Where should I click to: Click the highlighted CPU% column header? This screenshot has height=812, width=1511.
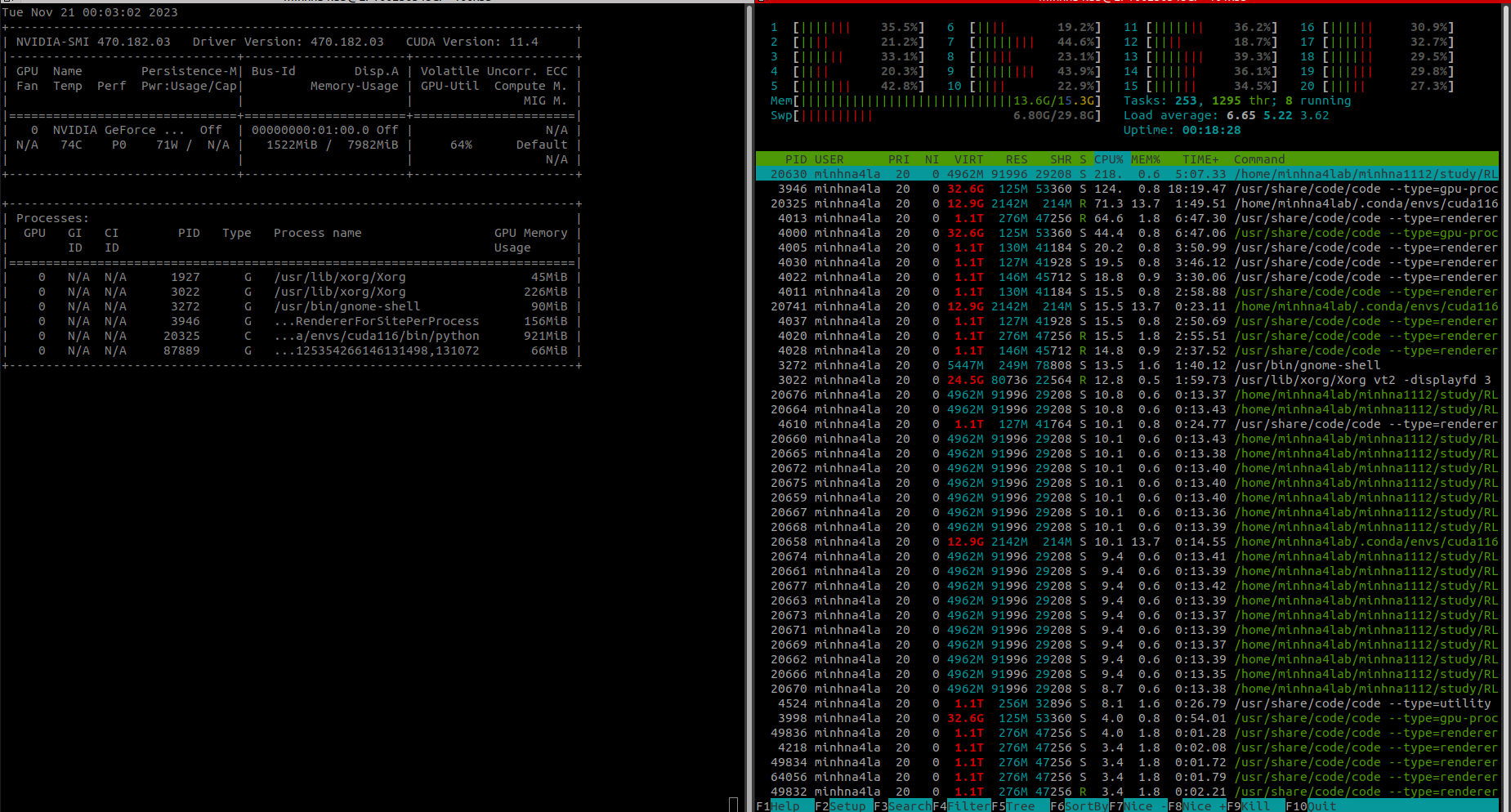1109,159
